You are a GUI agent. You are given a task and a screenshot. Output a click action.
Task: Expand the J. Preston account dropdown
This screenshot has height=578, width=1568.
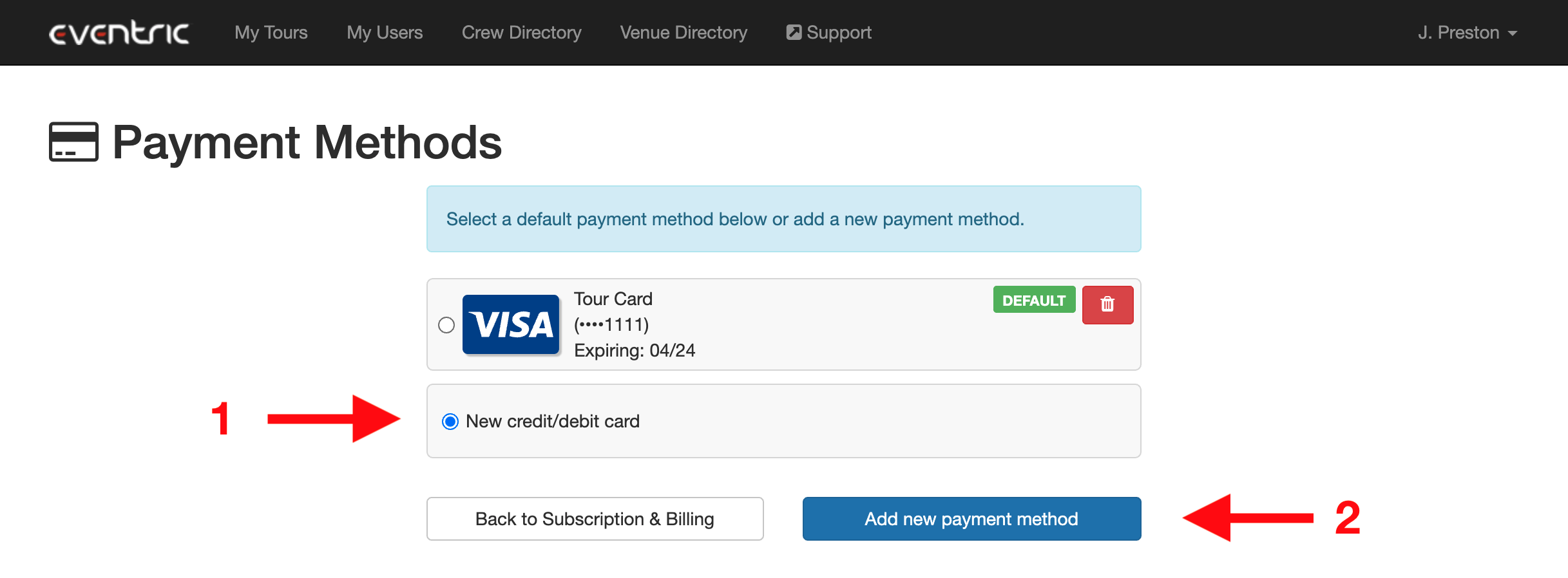pos(1468,33)
